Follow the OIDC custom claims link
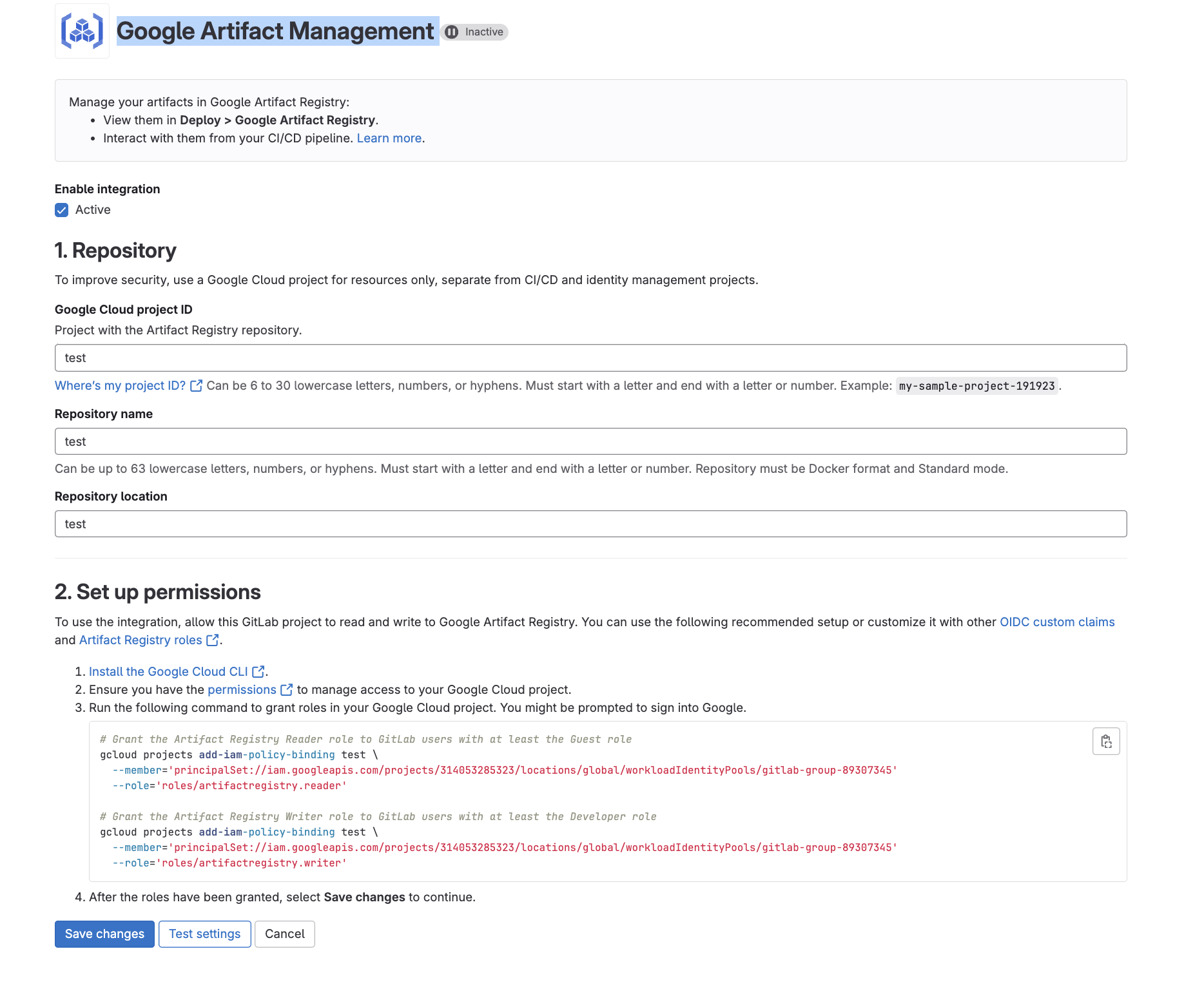Image resolution: width=1204 pixels, height=996 pixels. click(1056, 622)
